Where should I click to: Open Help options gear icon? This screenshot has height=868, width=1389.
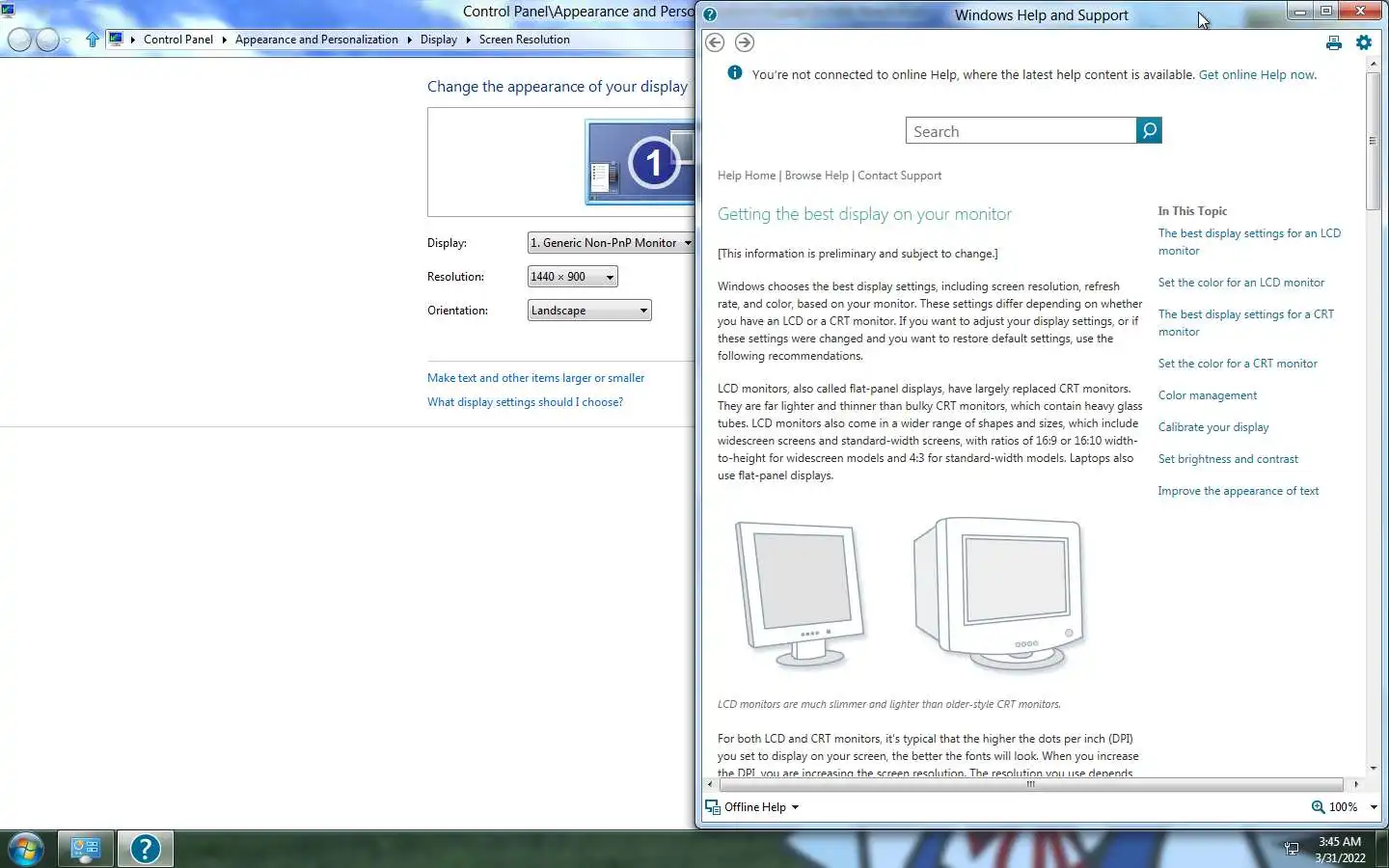(x=1364, y=42)
